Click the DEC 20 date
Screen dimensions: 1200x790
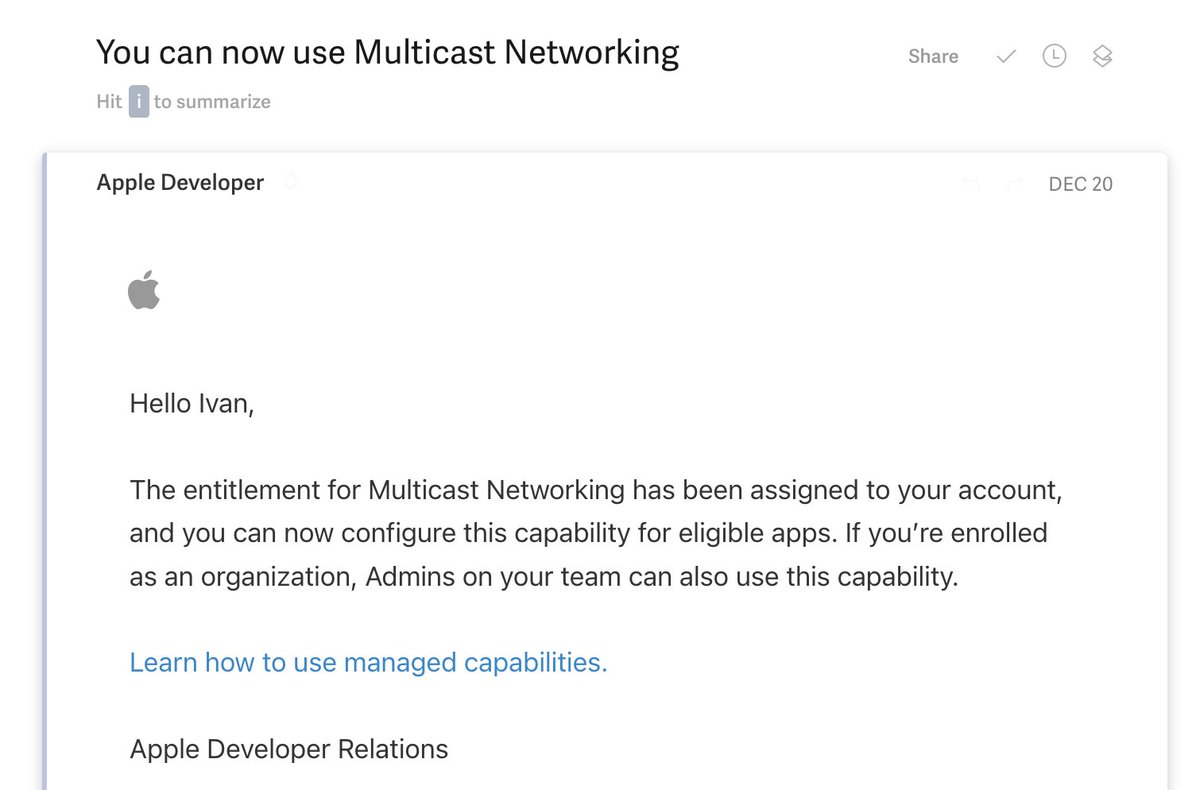1080,184
